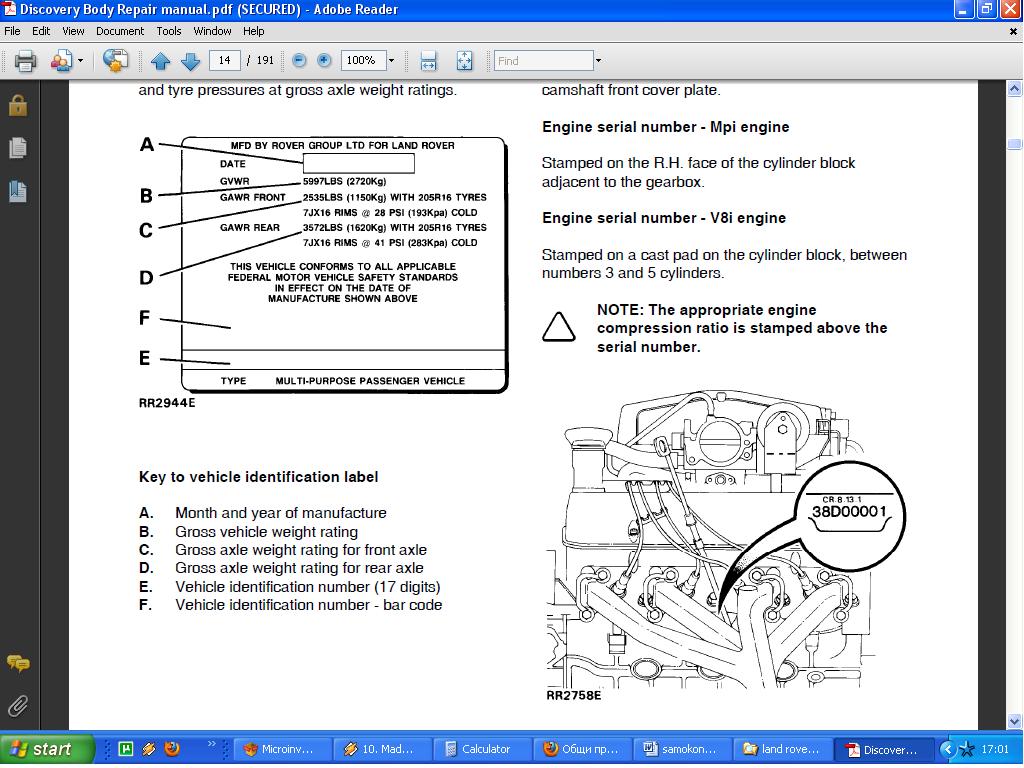
Task: Open the Pages thumbnails panel icon
Action: tap(18, 148)
